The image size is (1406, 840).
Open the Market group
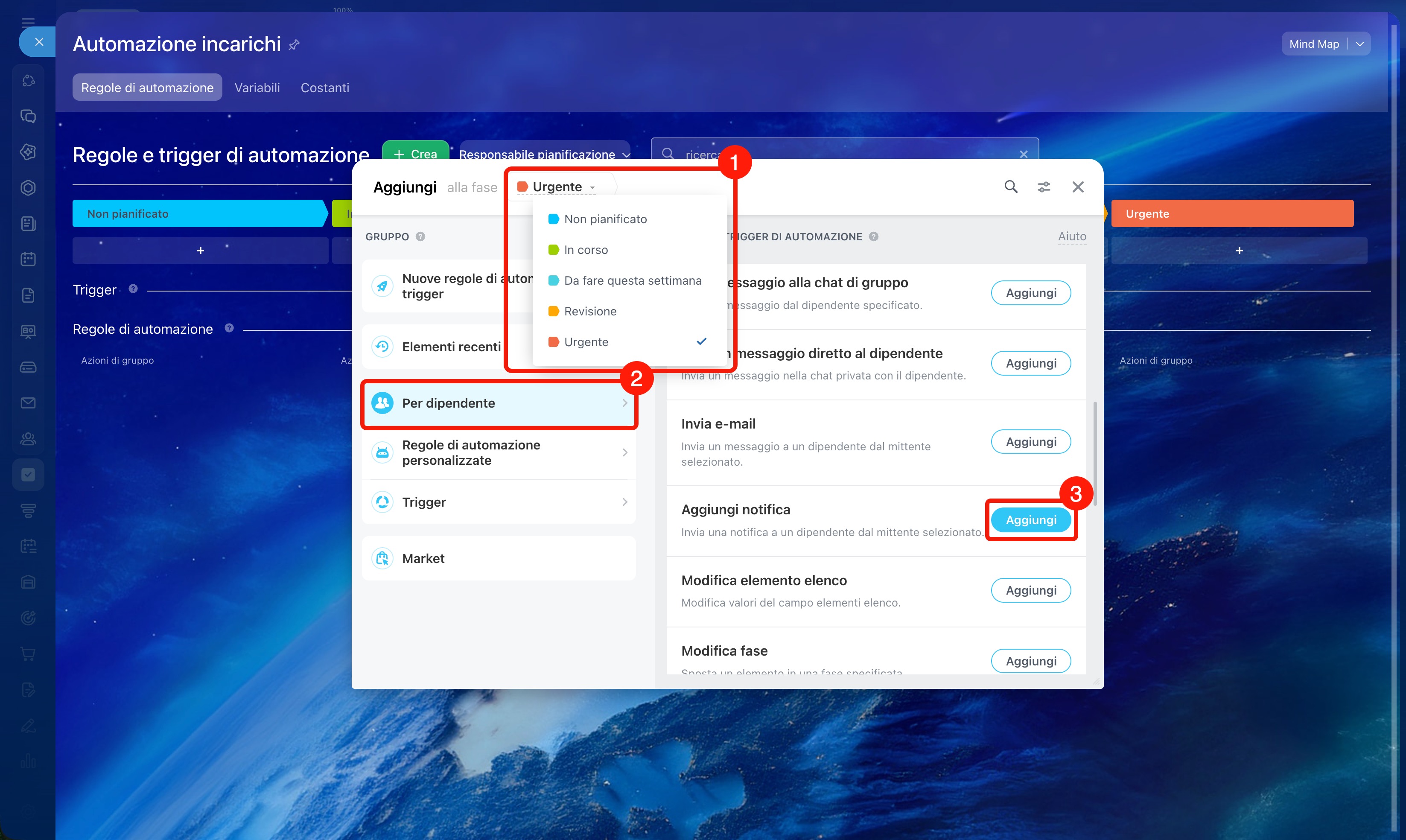pos(499,558)
